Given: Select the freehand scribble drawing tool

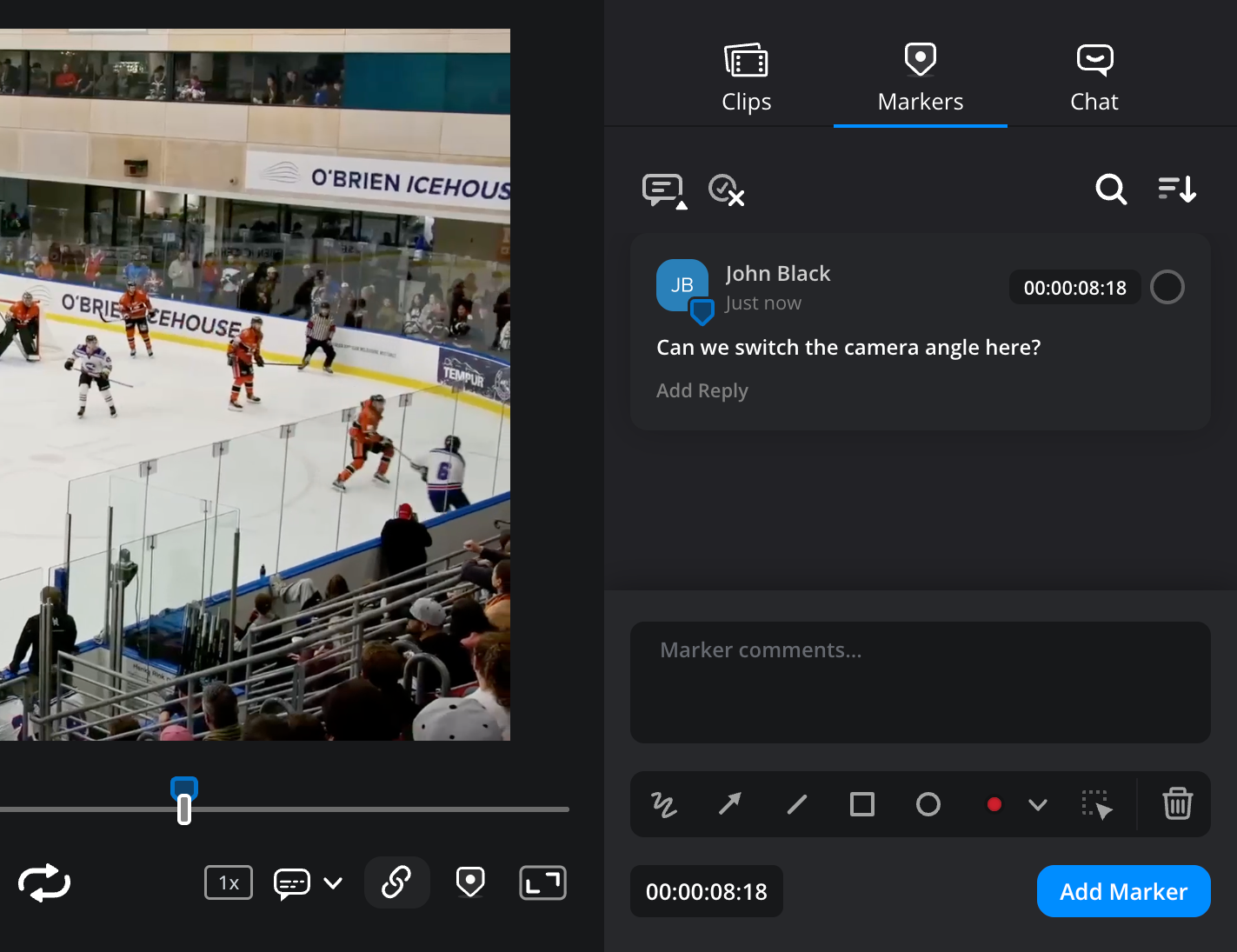Looking at the screenshot, I should (664, 804).
